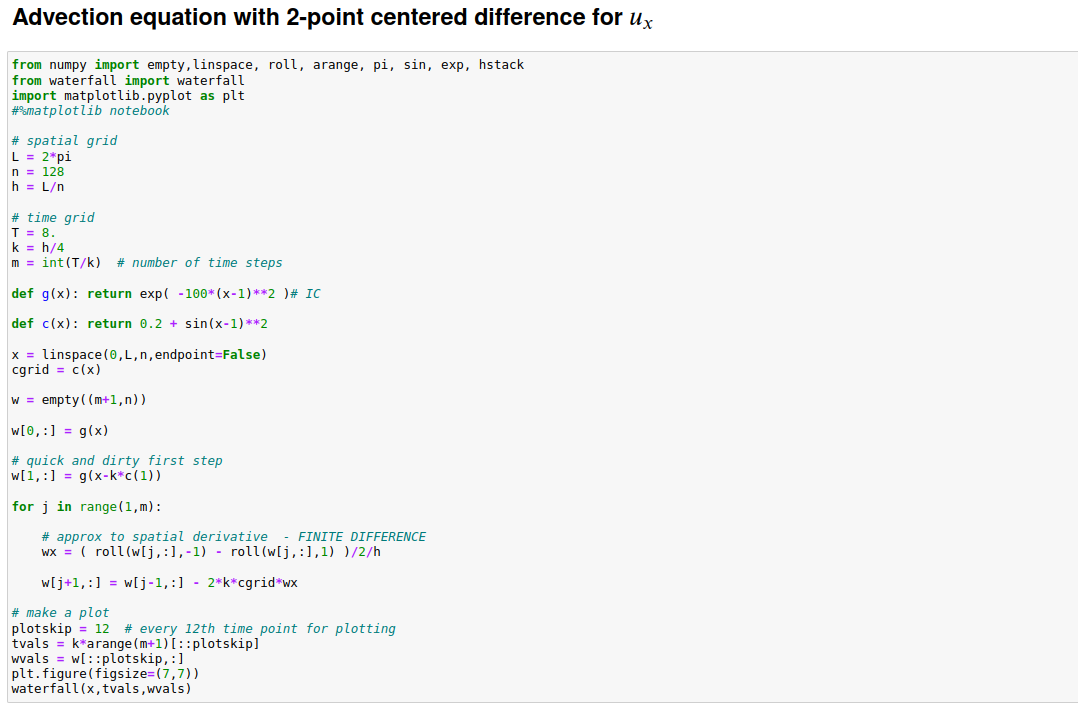The height and width of the screenshot is (706, 1078).
Task: Click 'cgrid = c(x)' assignment
Action: [56, 370]
